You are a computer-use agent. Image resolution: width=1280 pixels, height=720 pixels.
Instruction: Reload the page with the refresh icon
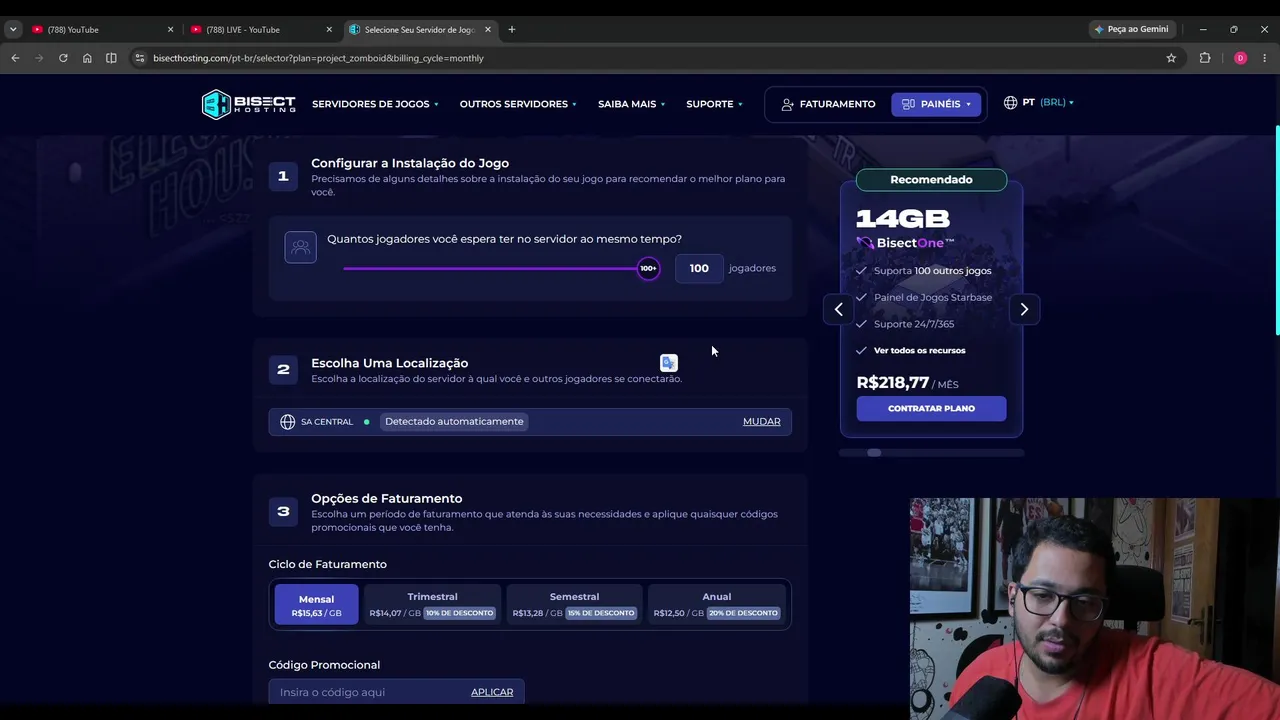click(63, 58)
